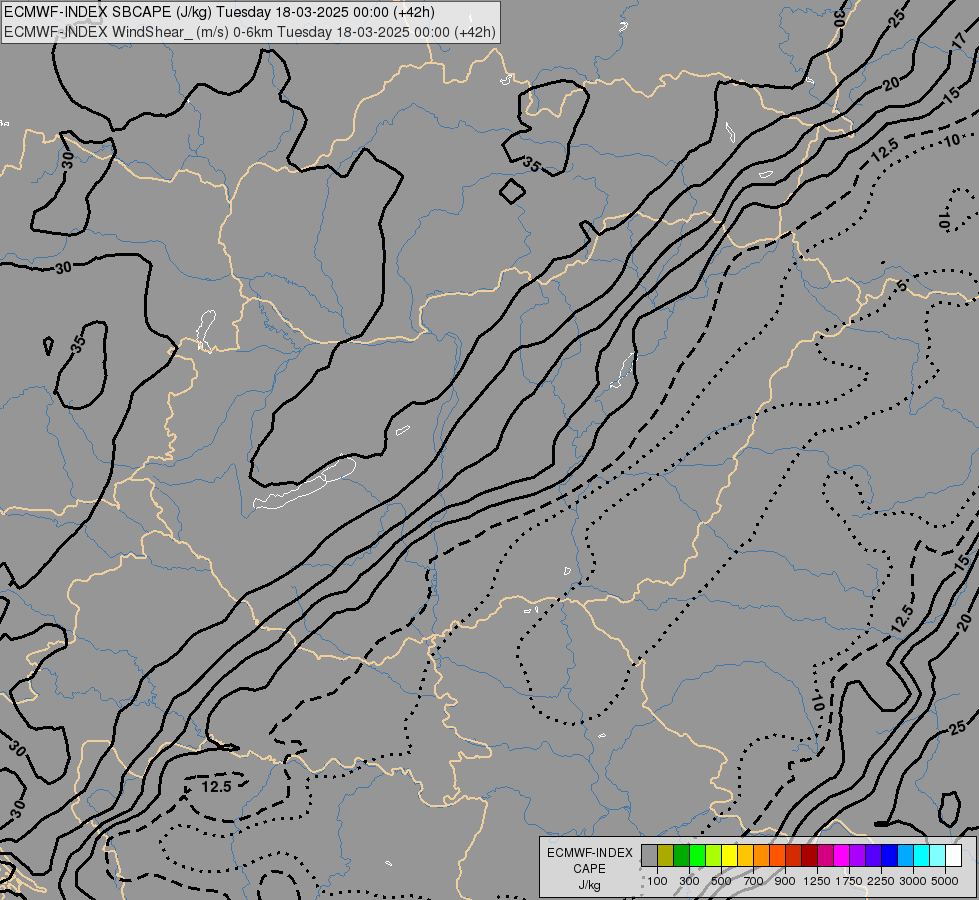
Task: Click the gray CAPE legend swatch
Action: point(649,856)
